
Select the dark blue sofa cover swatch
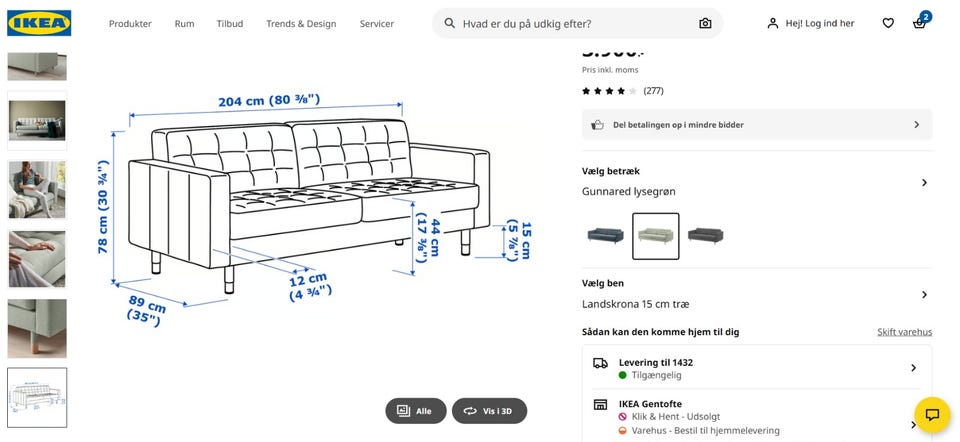tap(606, 235)
